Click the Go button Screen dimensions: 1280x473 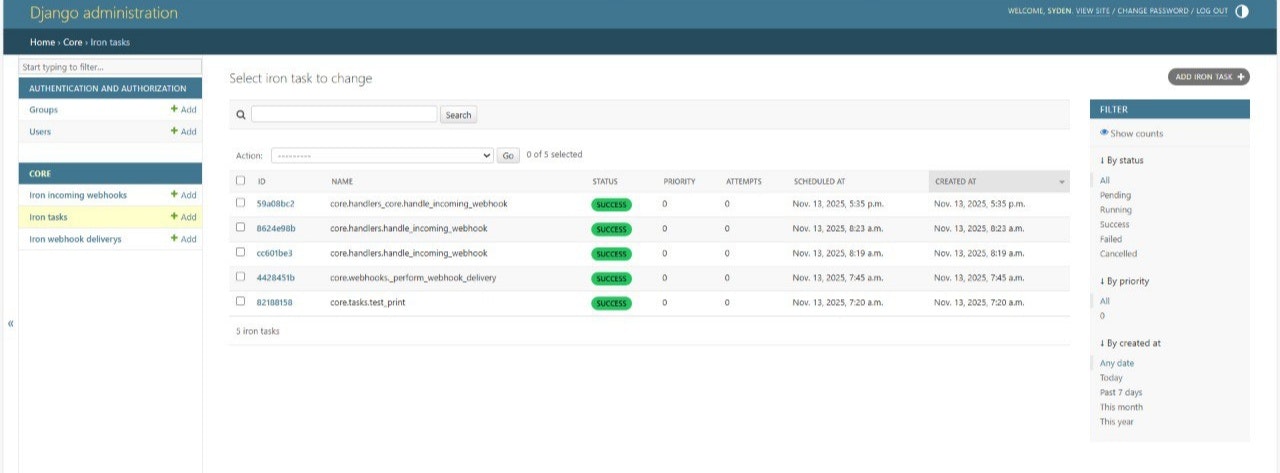pos(508,156)
